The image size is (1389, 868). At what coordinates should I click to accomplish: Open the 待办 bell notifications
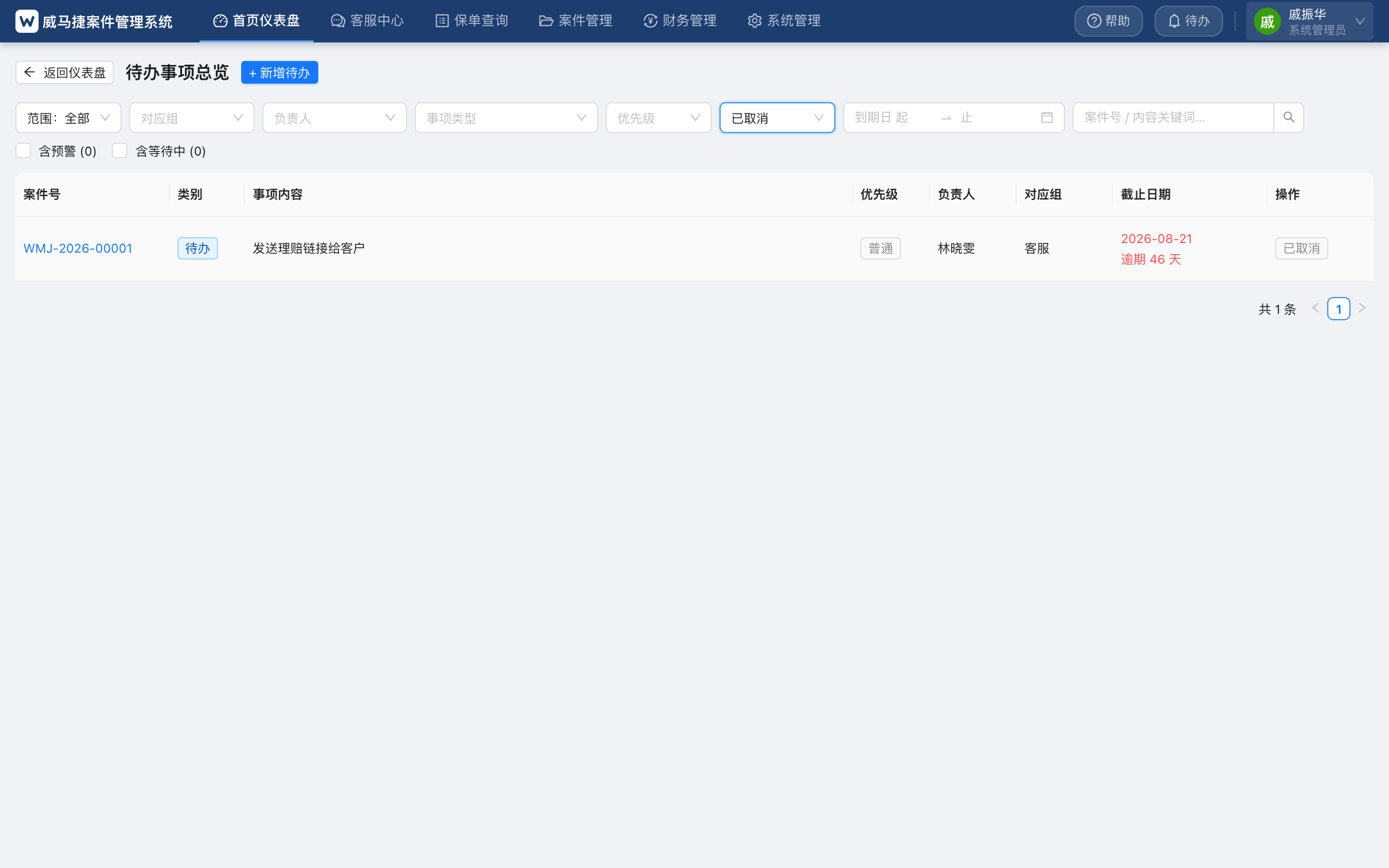click(1188, 21)
